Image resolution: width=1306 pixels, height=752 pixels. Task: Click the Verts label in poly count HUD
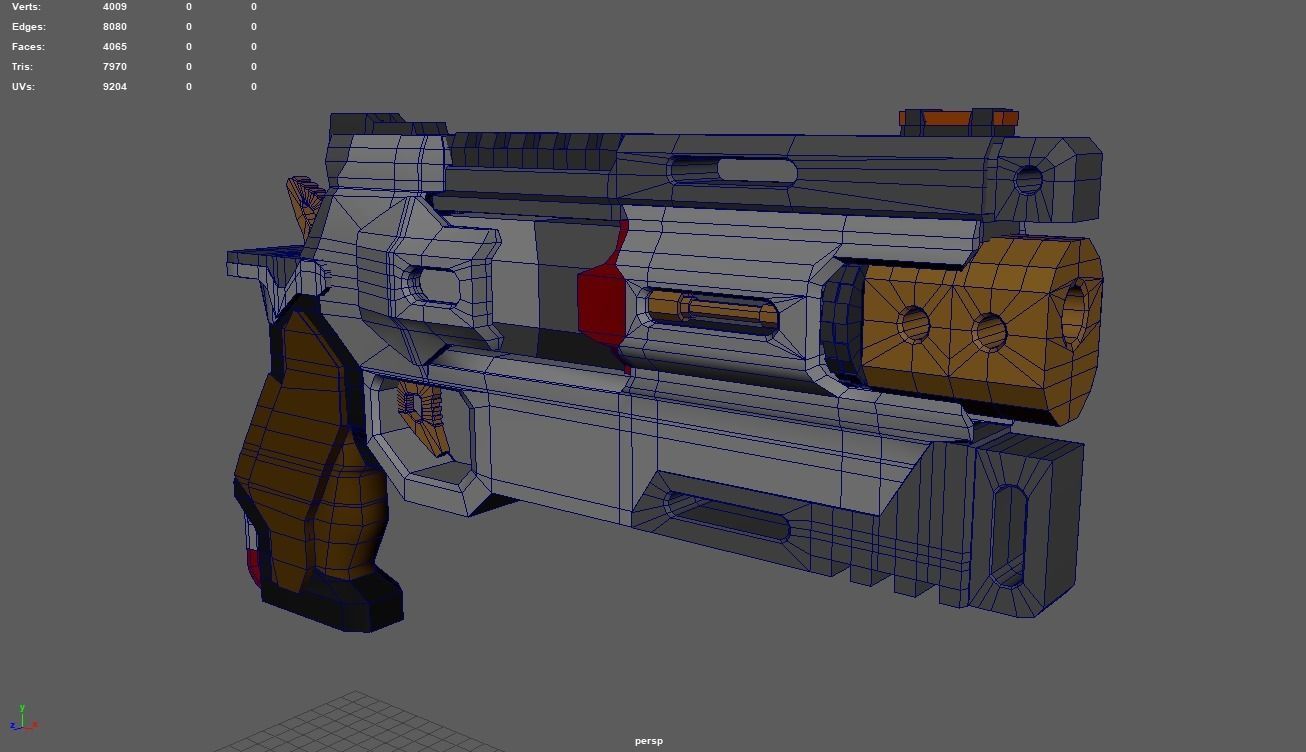tap(26, 7)
